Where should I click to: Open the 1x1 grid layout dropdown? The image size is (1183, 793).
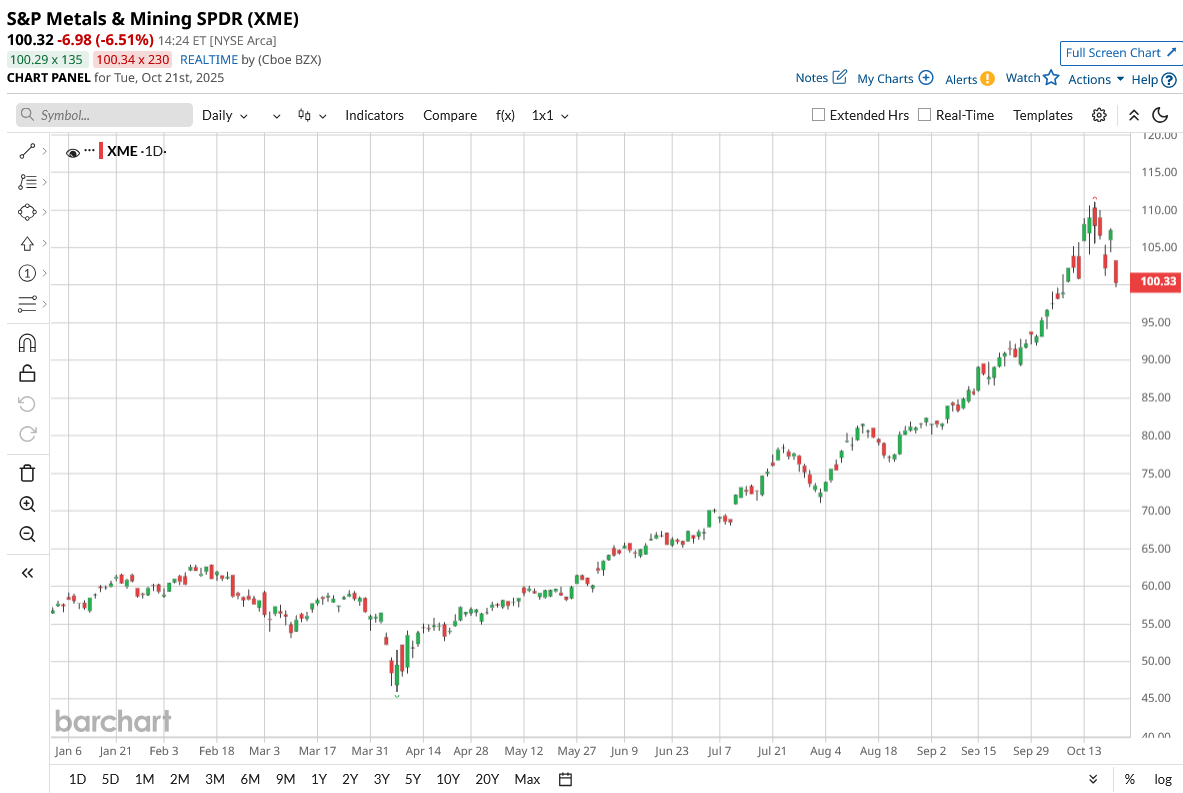click(x=550, y=115)
